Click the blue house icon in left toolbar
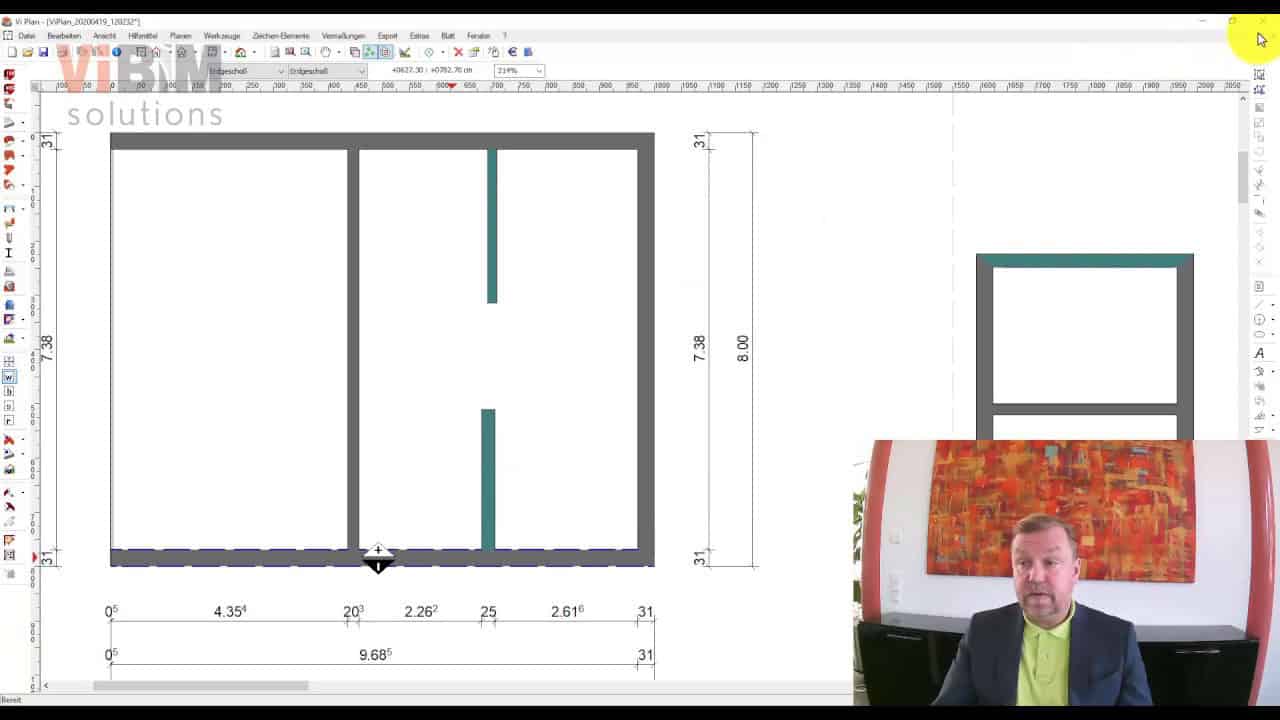 [x=9, y=304]
